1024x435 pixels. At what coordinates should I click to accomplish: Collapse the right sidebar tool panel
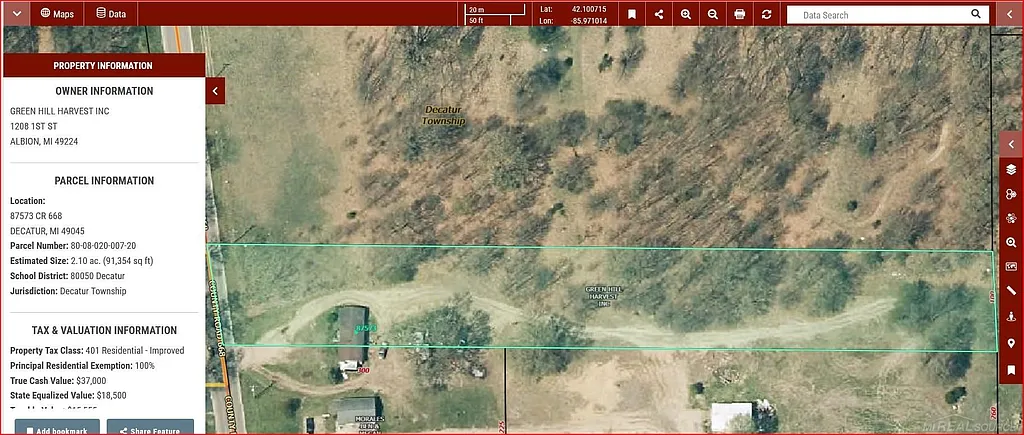pyautogui.click(x=1011, y=143)
